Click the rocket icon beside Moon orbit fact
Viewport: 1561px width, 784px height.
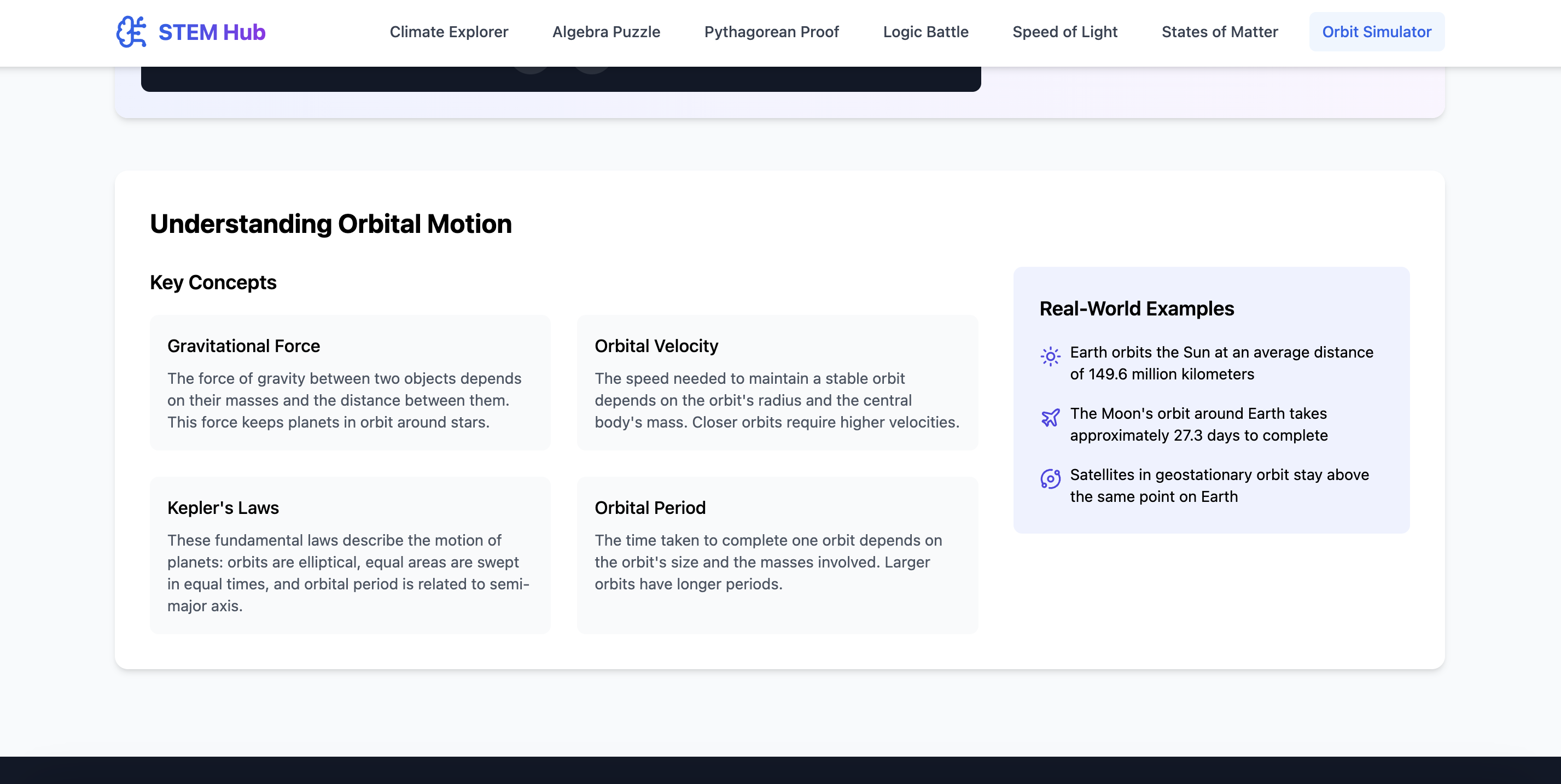(x=1050, y=418)
